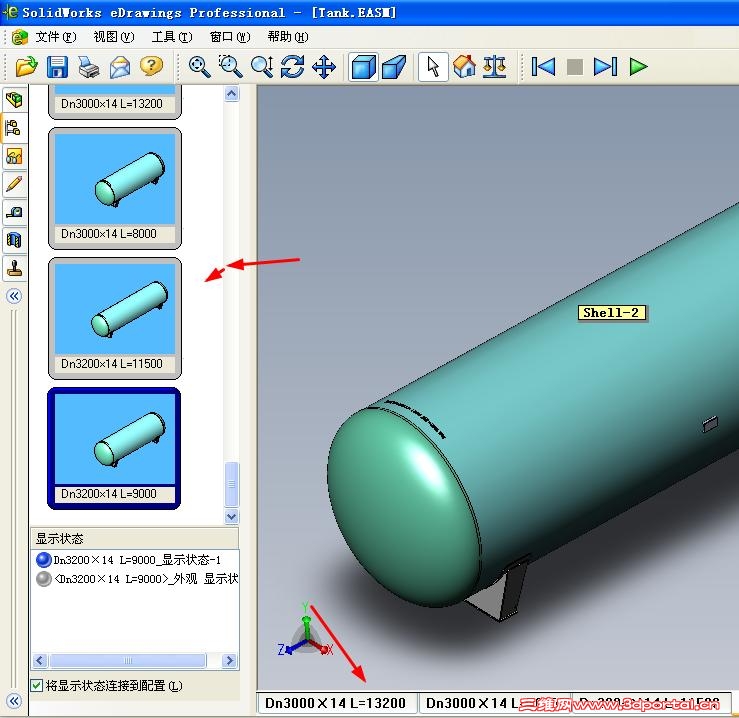Viewport: 739px width, 718px height.
Task: Click the eDrawings logo on menu bar
Action: [20, 37]
